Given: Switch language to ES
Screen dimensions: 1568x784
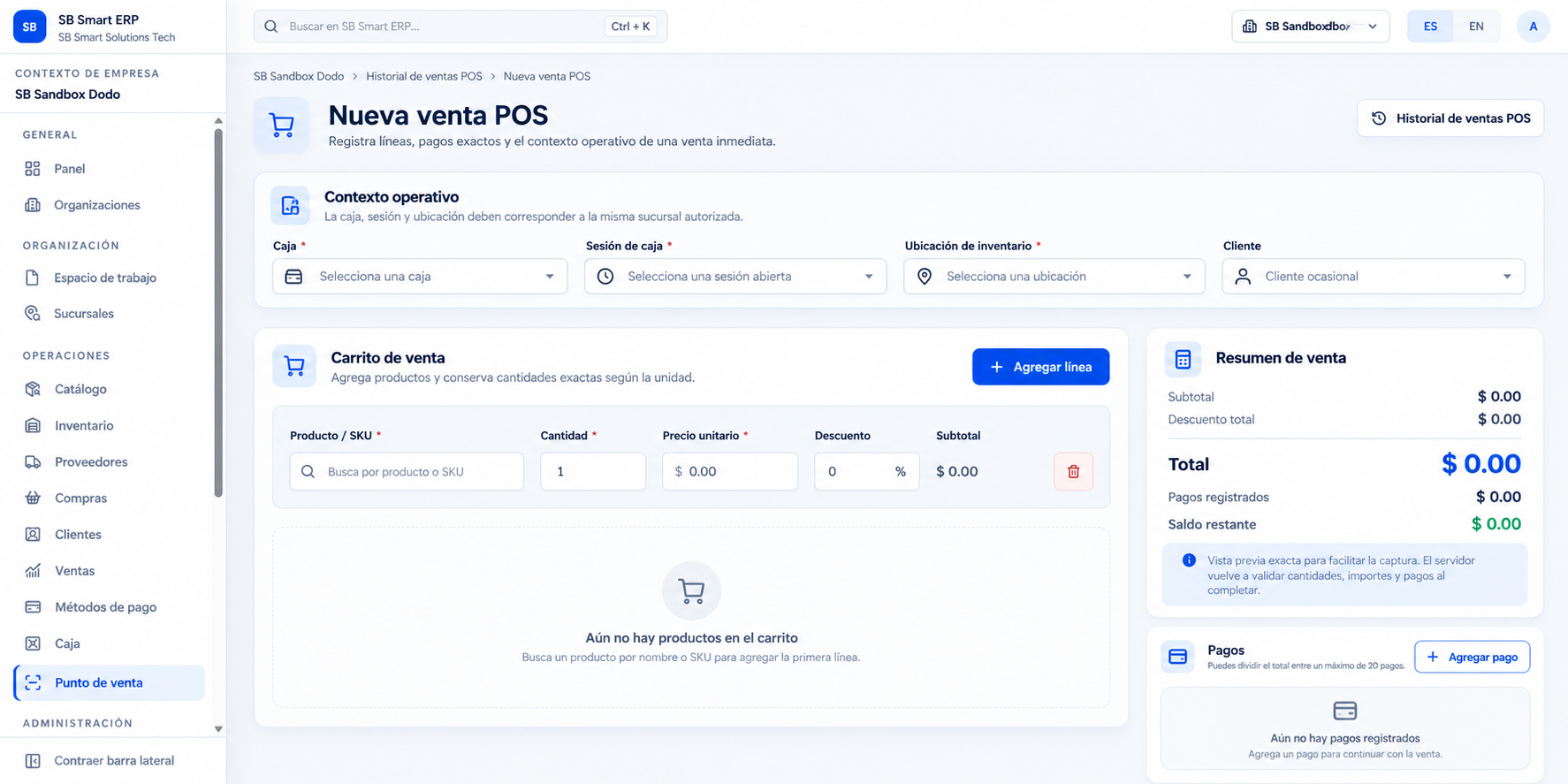Looking at the screenshot, I should pyautogui.click(x=1430, y=27).
